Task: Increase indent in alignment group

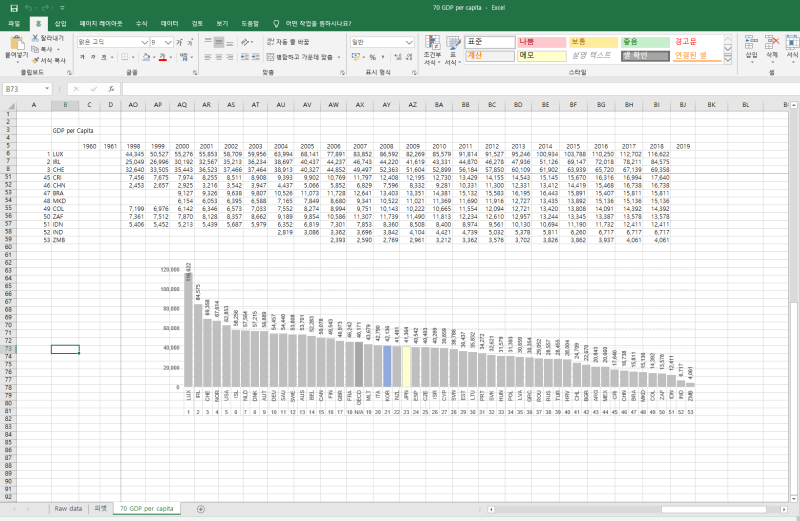Action: [x=255, y=57]
